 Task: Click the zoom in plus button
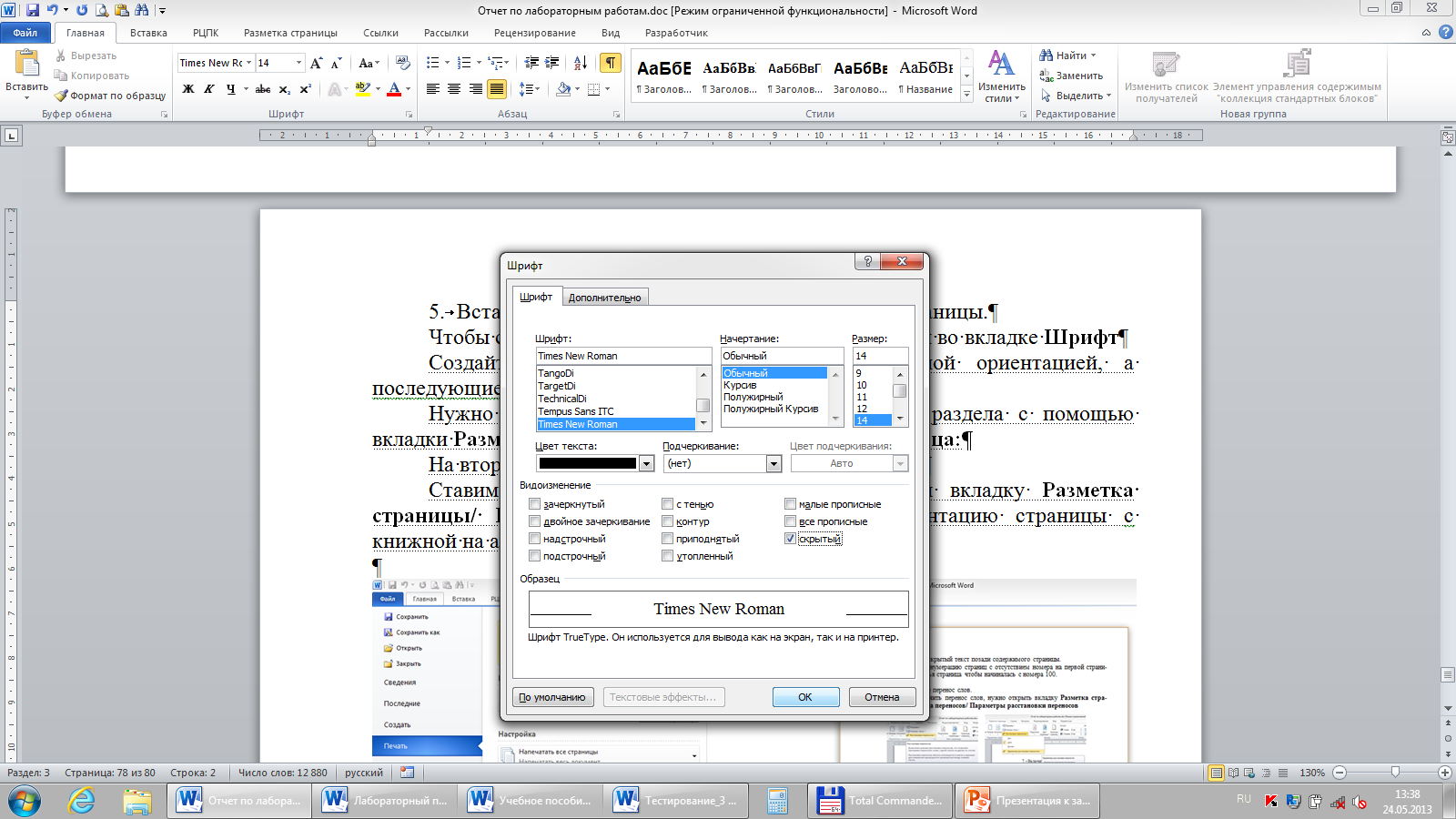click(x=1445, y=773)
